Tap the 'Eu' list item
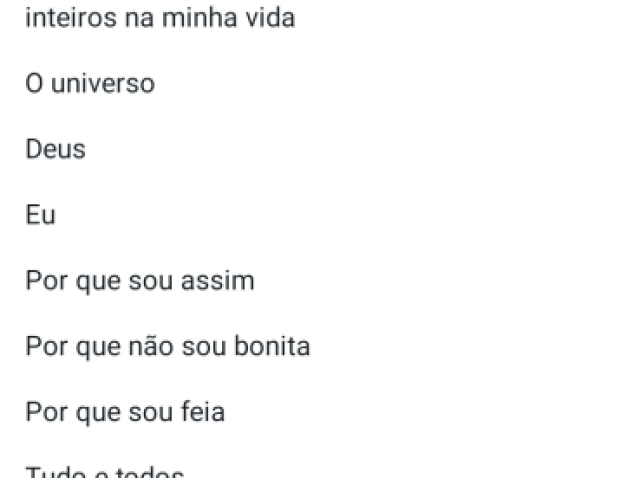Viewport: 640px width, 478px height. pos(40,215)
